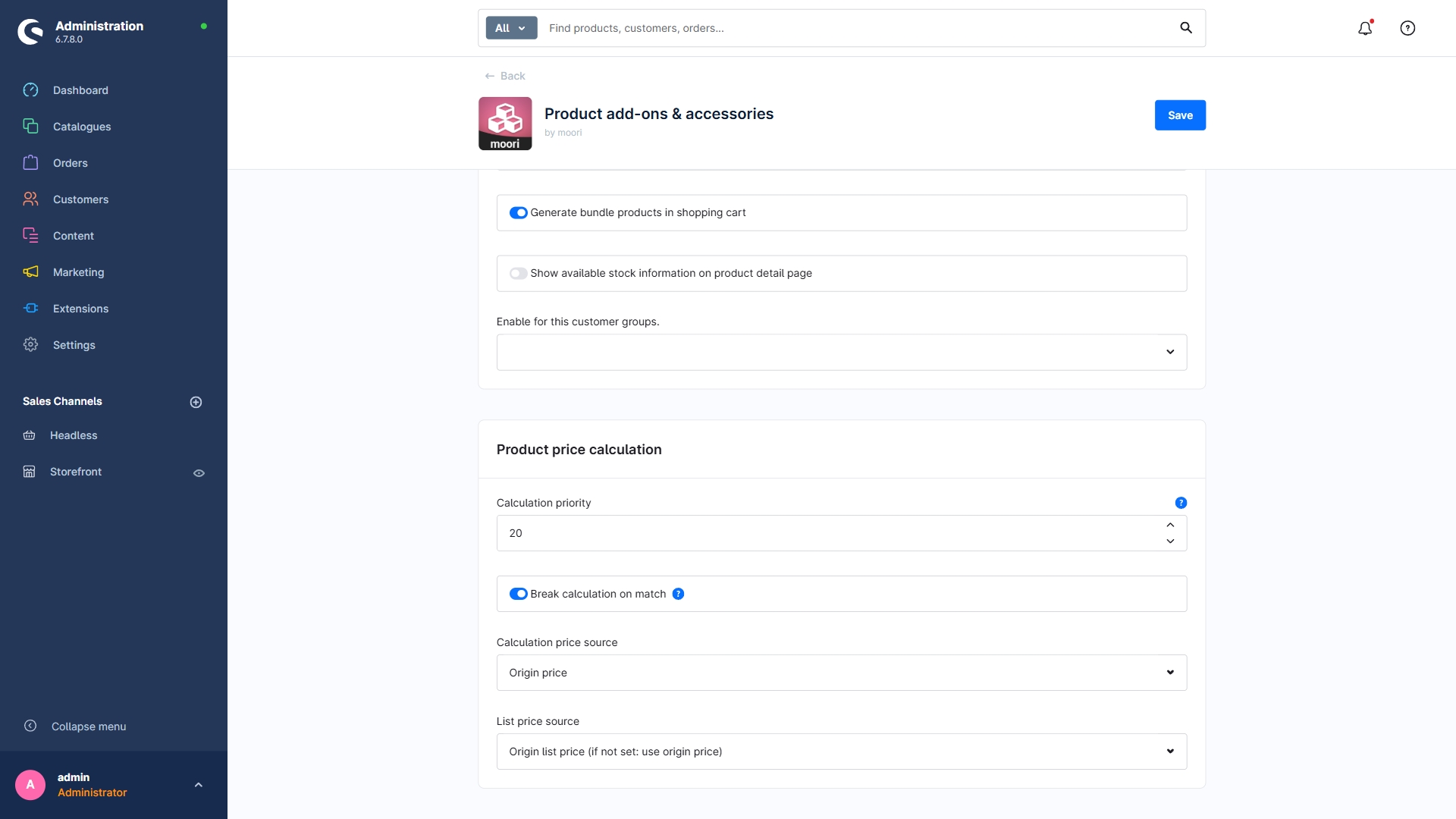This screenshot has height=819, width=1456.
Task: Disable break calculation on match
Action: 519,594
